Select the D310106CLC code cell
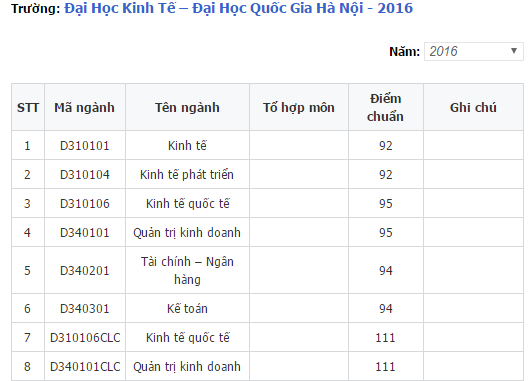 [85, 337]
